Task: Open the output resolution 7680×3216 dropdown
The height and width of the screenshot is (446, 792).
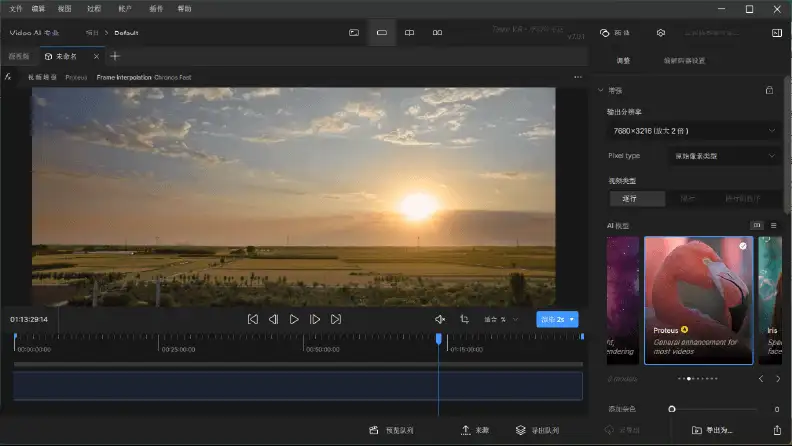Action: [693, 131]
